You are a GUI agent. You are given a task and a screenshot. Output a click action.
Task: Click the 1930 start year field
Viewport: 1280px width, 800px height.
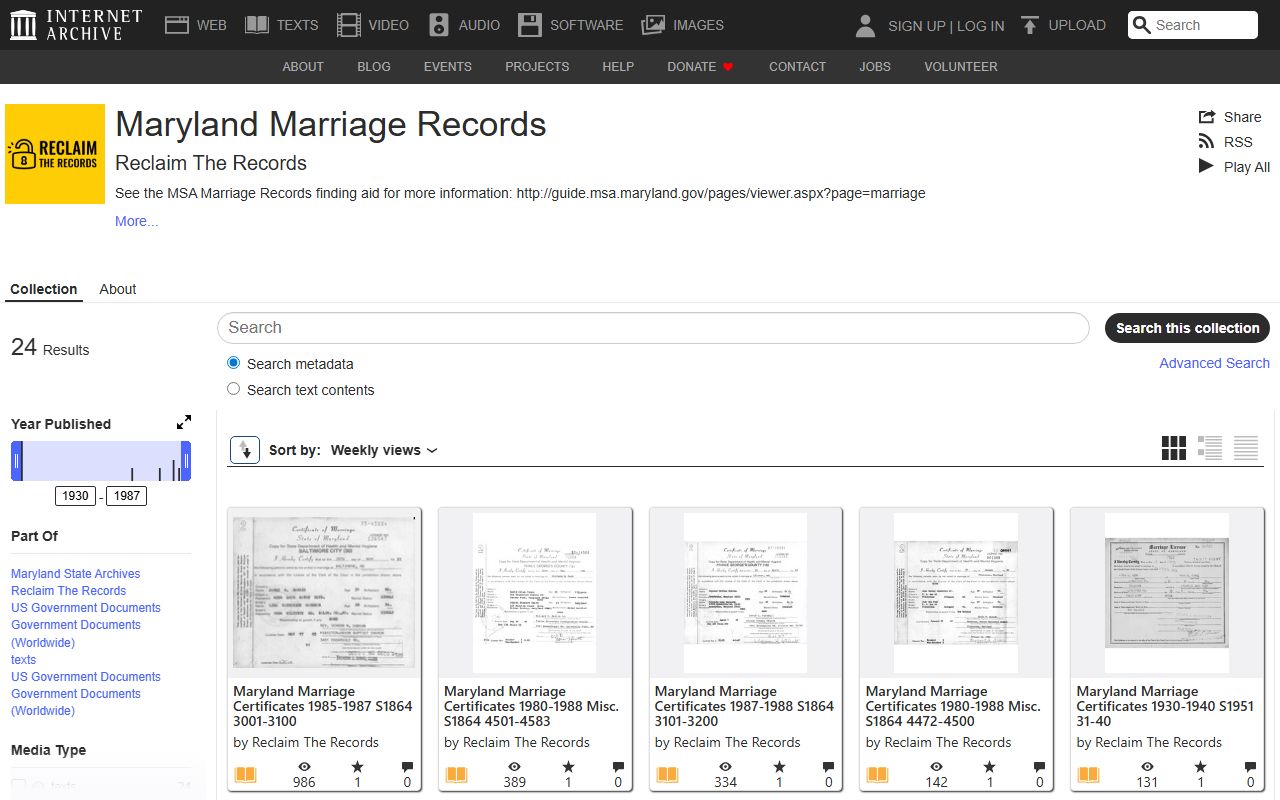75,495
